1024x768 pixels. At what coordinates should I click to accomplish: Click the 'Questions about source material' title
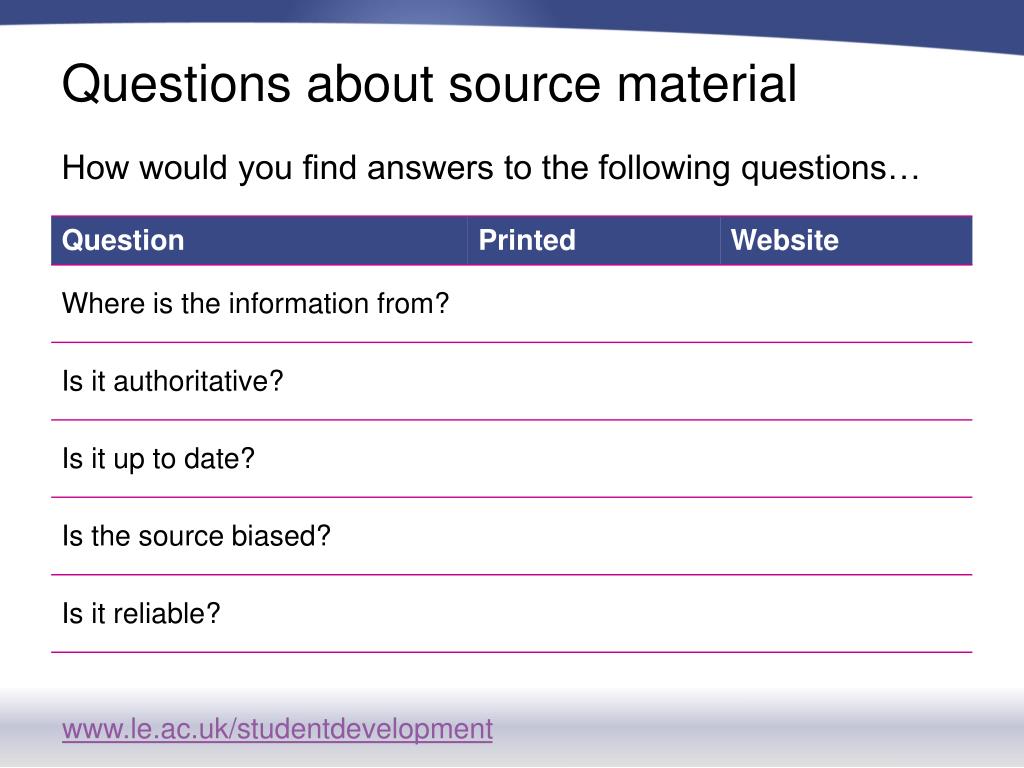tap(429, 84)
